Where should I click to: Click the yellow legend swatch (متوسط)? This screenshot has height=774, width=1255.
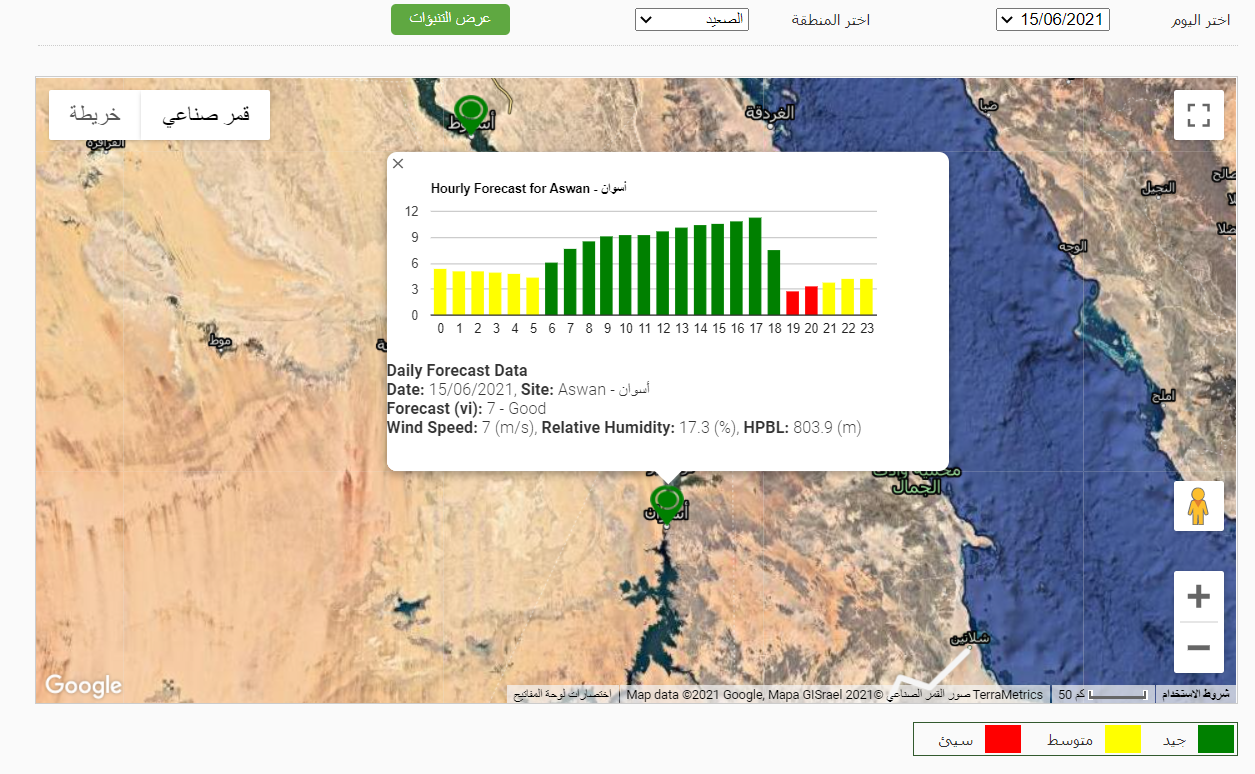[1122, 739]
